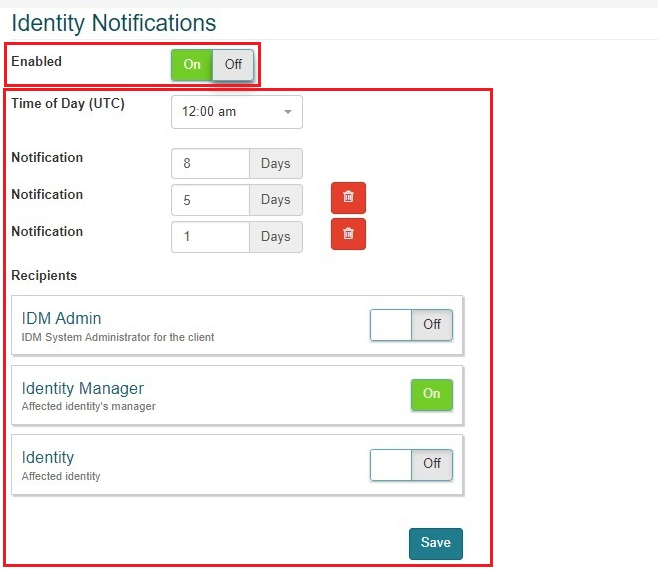Focus the notification field showing 5
658x571 pixels.
pos(210,200)
